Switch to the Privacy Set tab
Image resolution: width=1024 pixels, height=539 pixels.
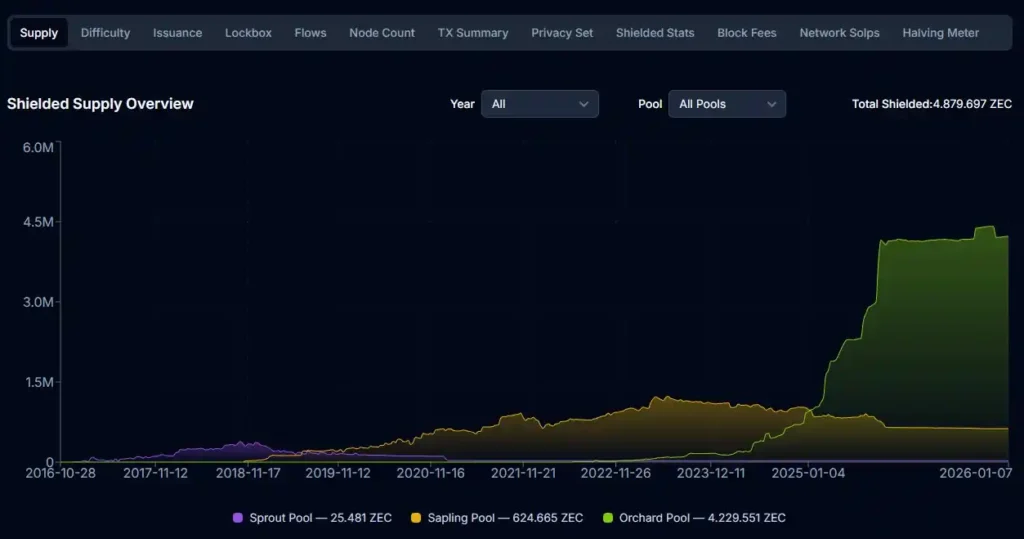562,33
